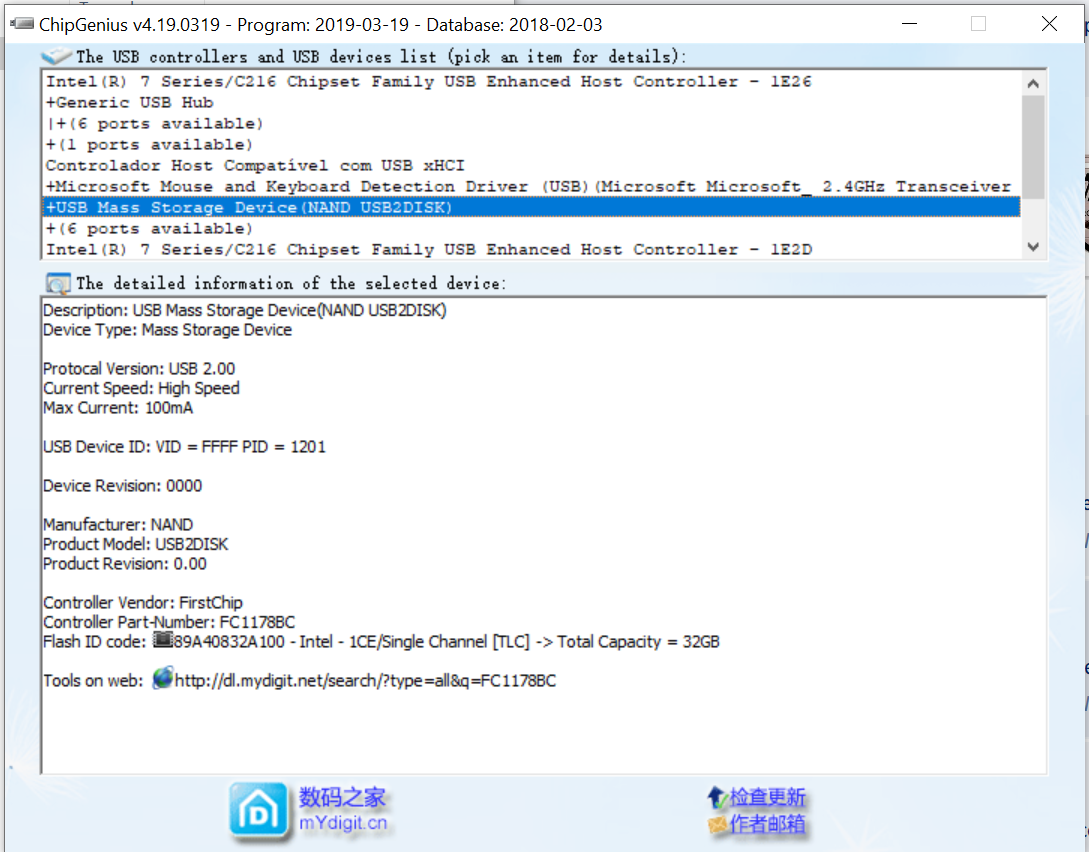Click the update arrow icon beside 检查更新

coord(717,797)
